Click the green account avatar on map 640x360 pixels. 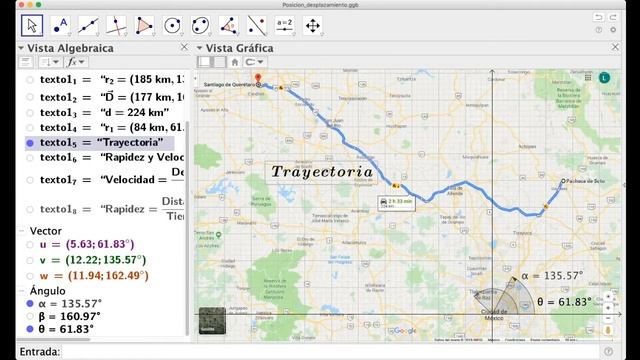coord(604,78)
